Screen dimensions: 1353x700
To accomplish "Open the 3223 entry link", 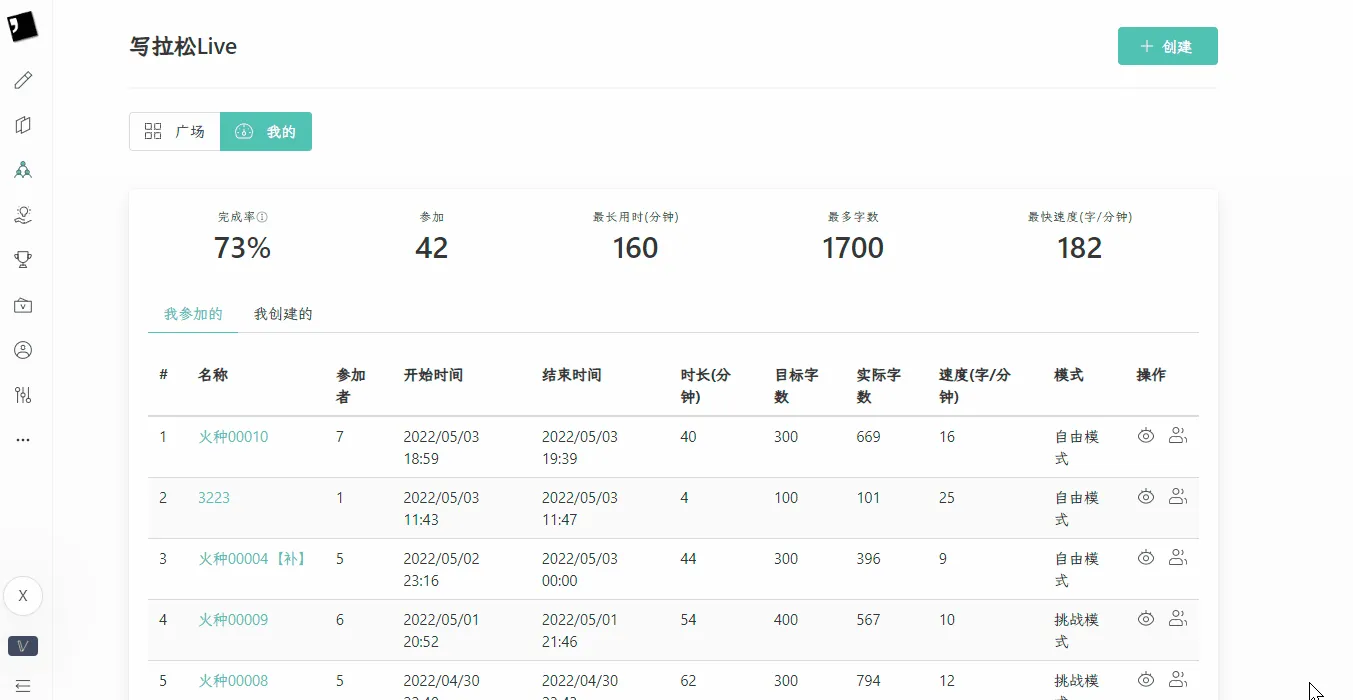I will (x=214, y=498).
